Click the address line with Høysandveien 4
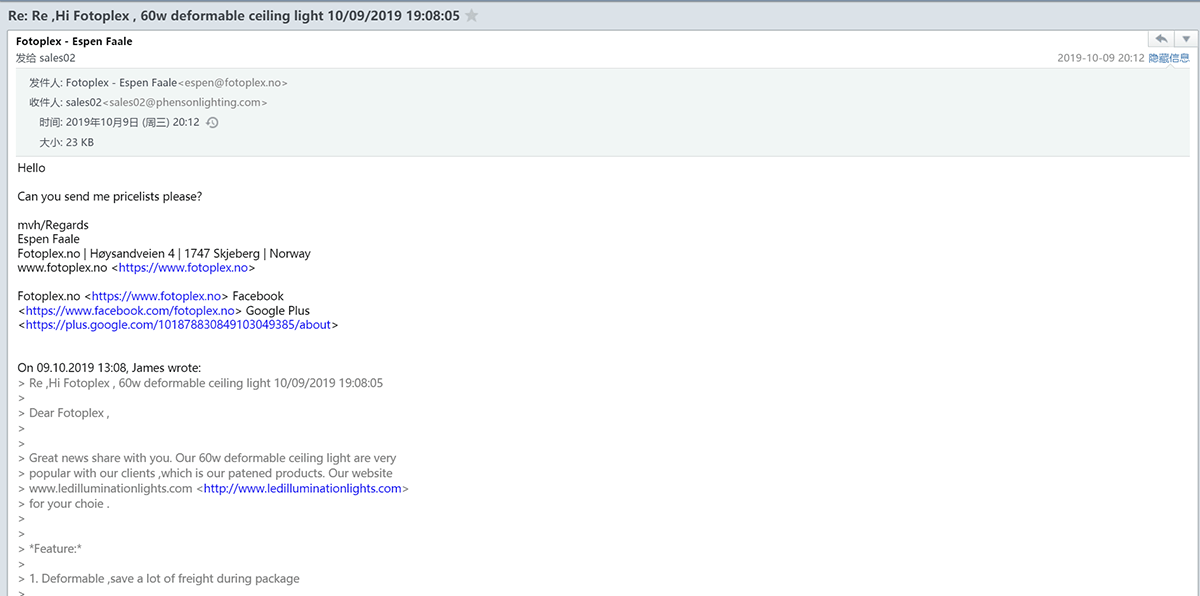Viewport: 1200px width, 596px height. (x=164, y=254)
